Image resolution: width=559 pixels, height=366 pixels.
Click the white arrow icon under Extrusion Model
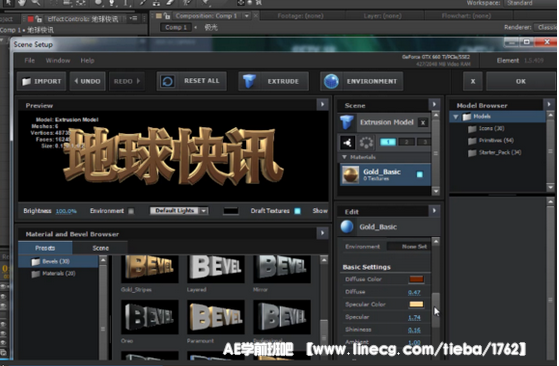[x=348, y=143]
